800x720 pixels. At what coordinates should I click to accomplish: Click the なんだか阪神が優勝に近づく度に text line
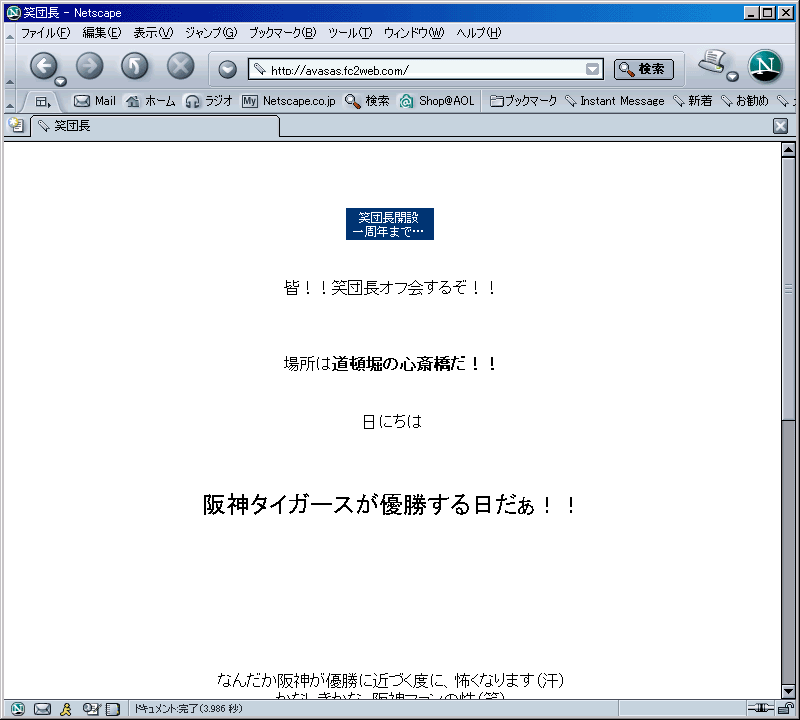pyautogui.click(x=390, y=680)
